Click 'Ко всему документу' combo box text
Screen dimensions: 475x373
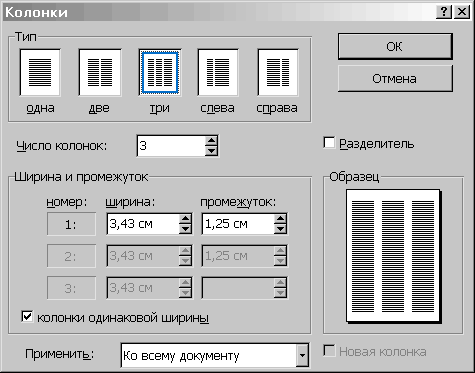181,356
